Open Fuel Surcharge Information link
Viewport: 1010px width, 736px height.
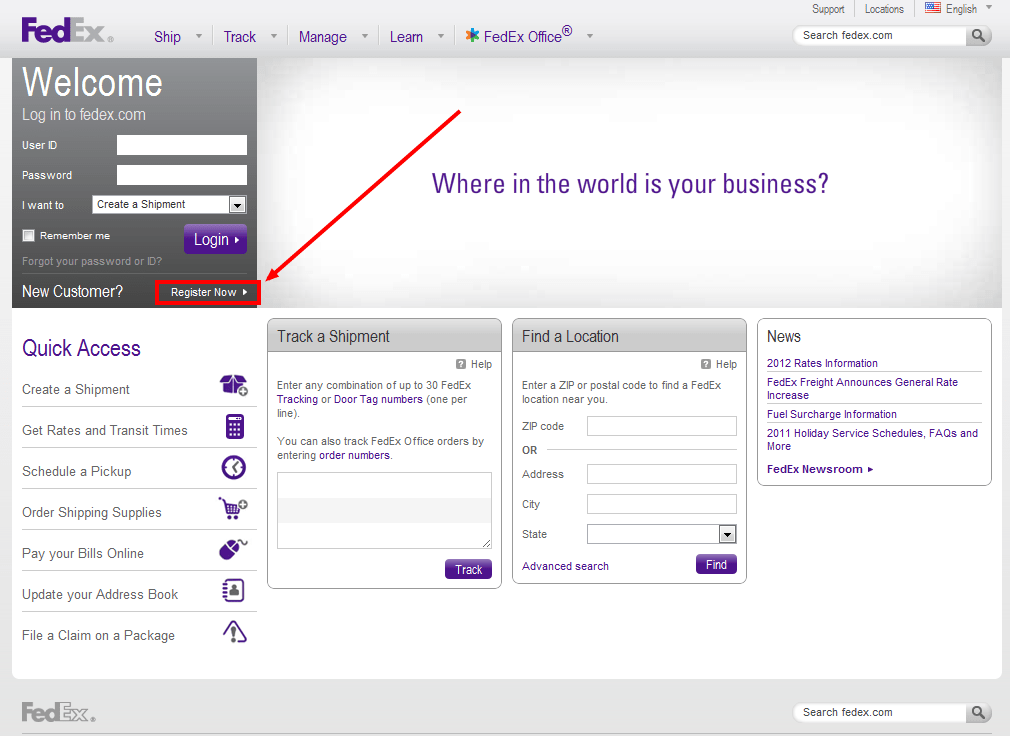click(x=832, y=414)
